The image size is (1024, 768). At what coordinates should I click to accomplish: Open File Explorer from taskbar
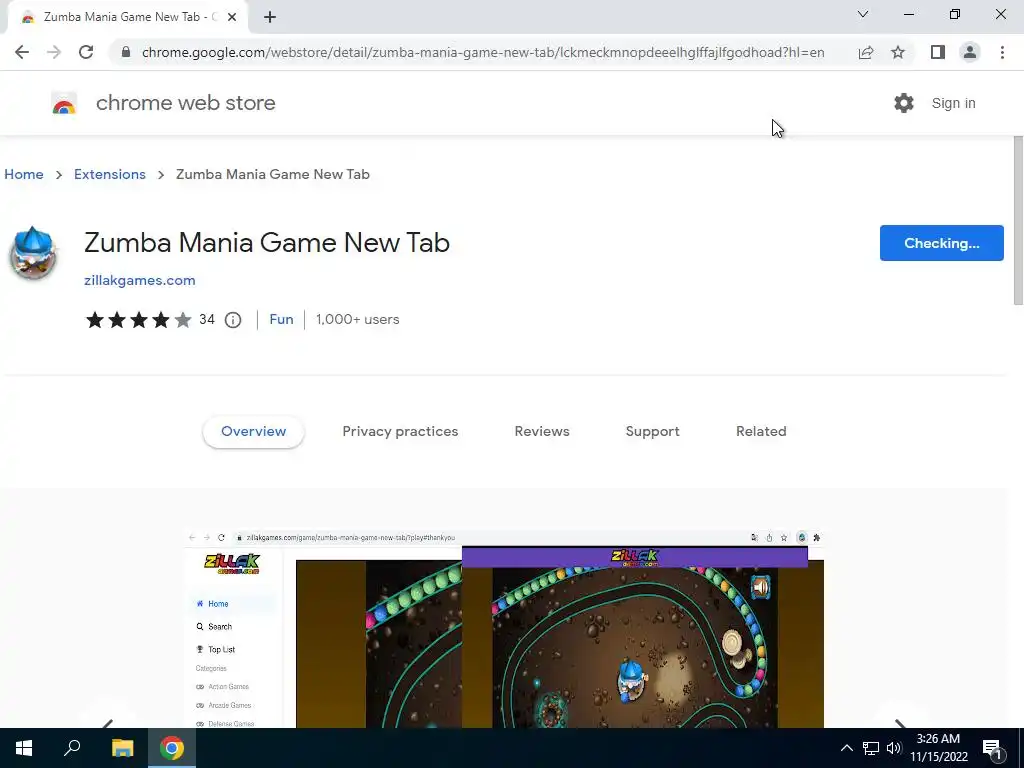(122, 748)
